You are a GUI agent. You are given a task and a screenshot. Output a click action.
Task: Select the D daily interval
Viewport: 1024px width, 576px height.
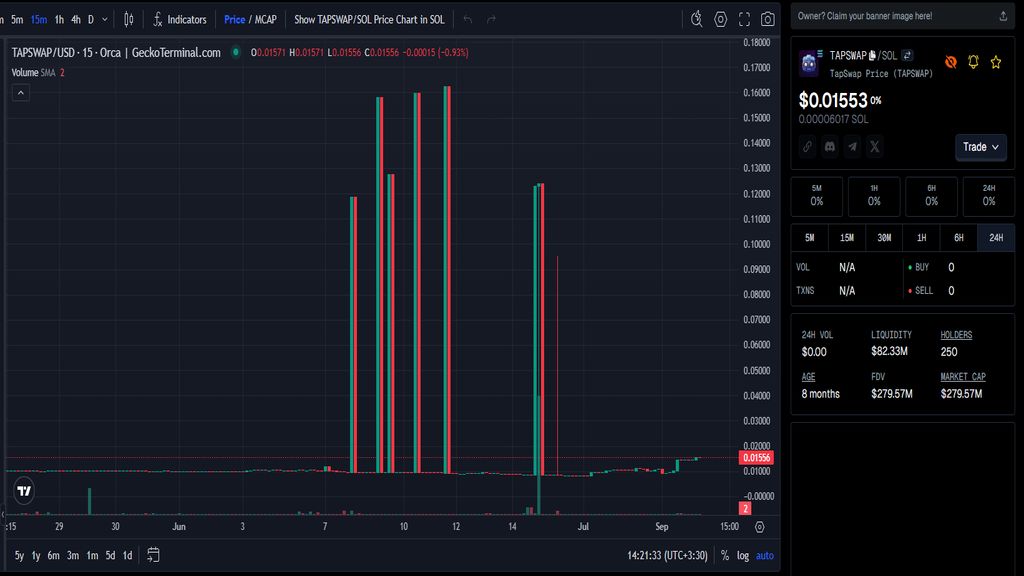click(91, 20)
